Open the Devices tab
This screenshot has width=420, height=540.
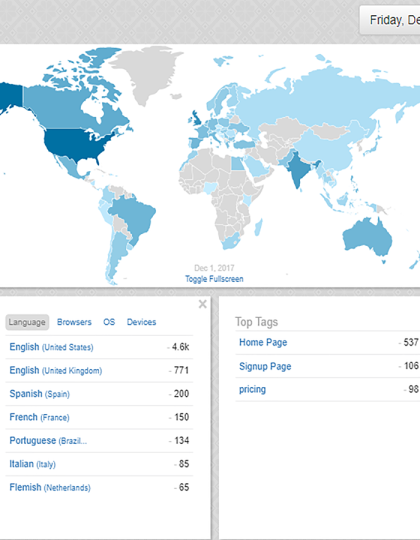click(141, 322)
